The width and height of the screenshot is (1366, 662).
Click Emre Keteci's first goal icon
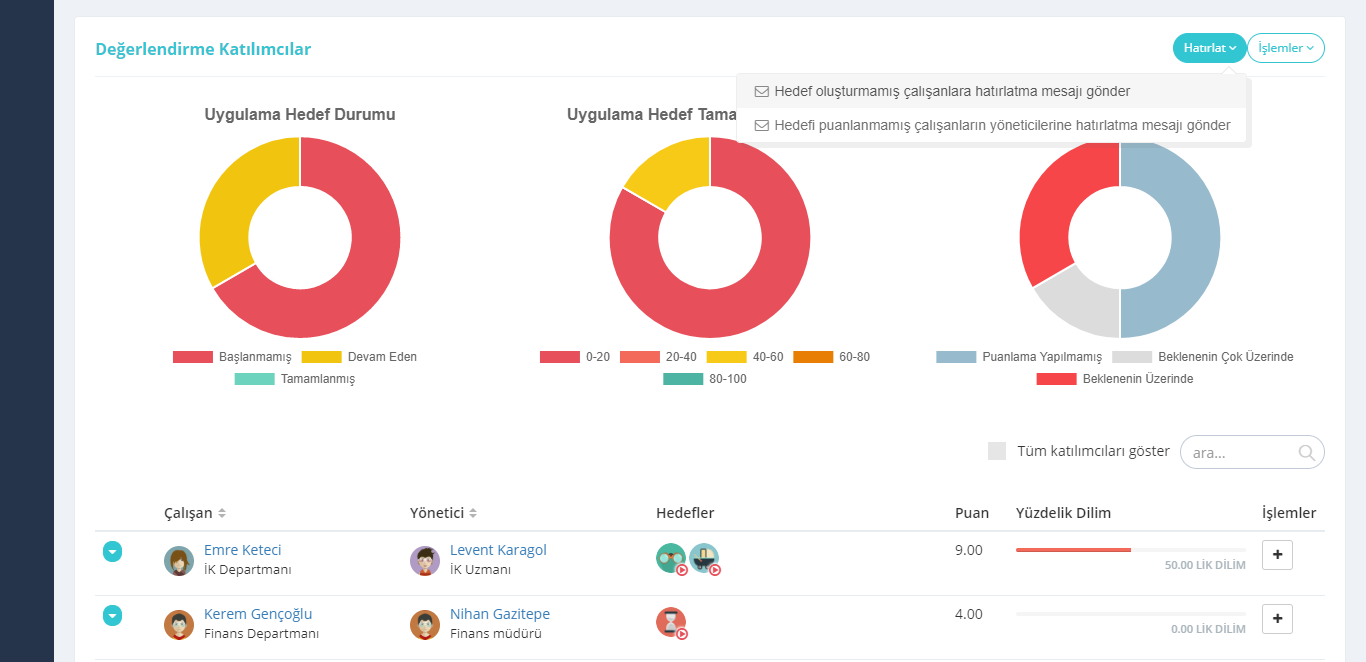[670, 558]
